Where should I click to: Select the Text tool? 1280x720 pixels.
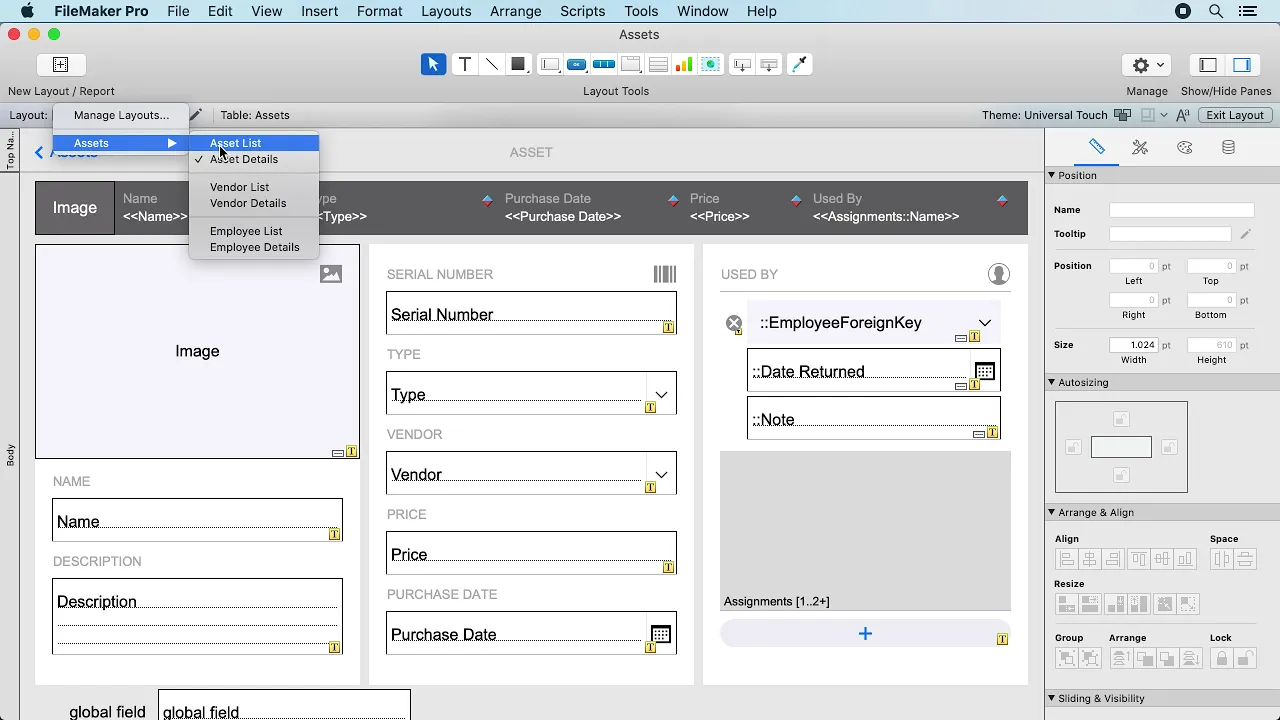tap(465, 64)
